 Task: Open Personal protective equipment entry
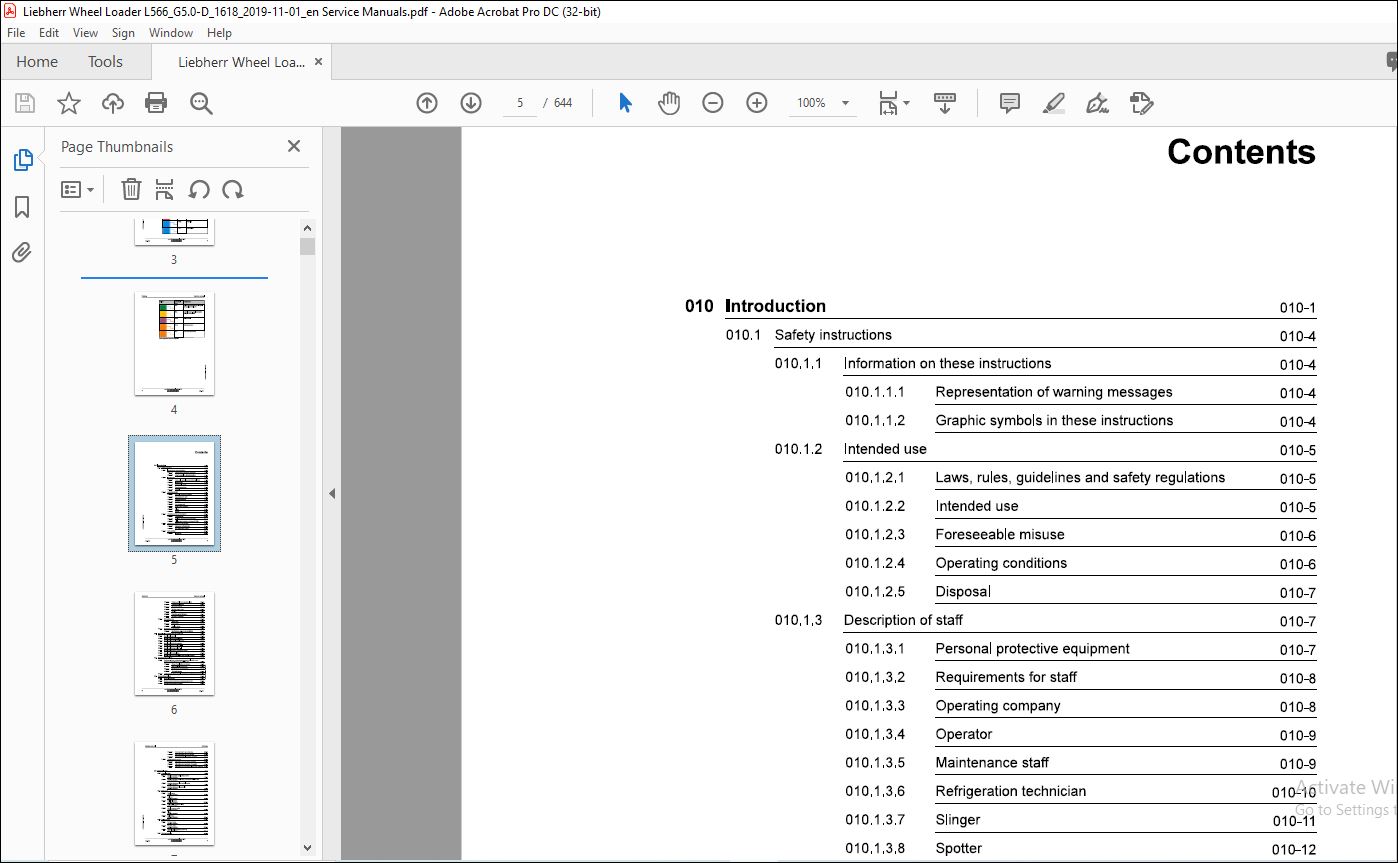(1033, 648)
